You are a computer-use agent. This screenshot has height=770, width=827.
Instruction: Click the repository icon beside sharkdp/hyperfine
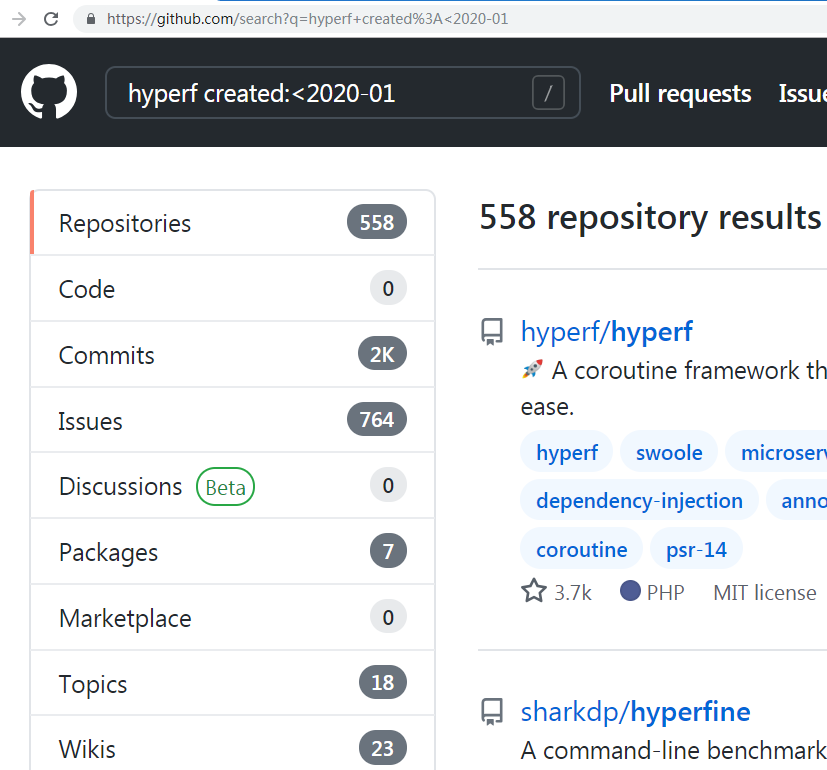click(x=492, y=712)
